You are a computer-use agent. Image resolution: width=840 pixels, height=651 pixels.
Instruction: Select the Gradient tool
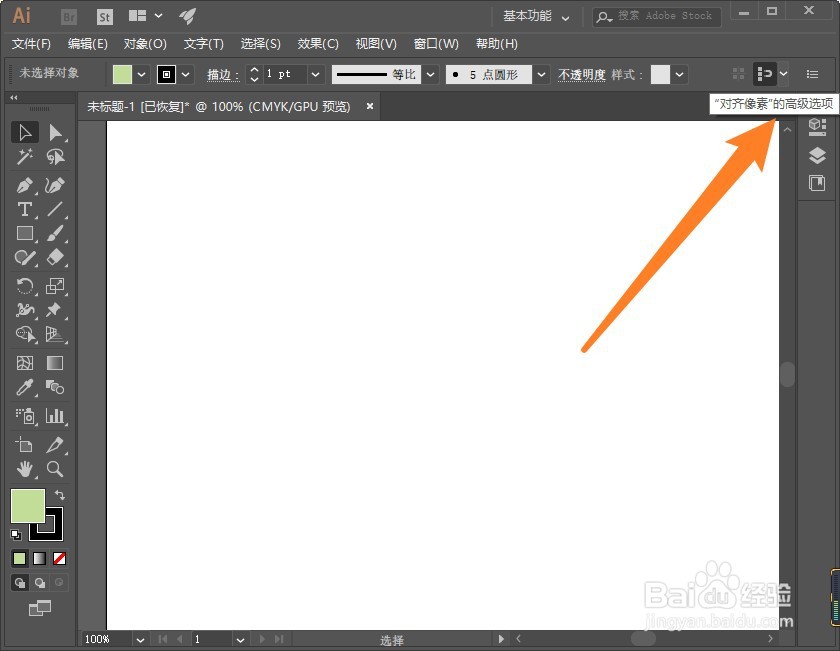click(x=55, y=363)
